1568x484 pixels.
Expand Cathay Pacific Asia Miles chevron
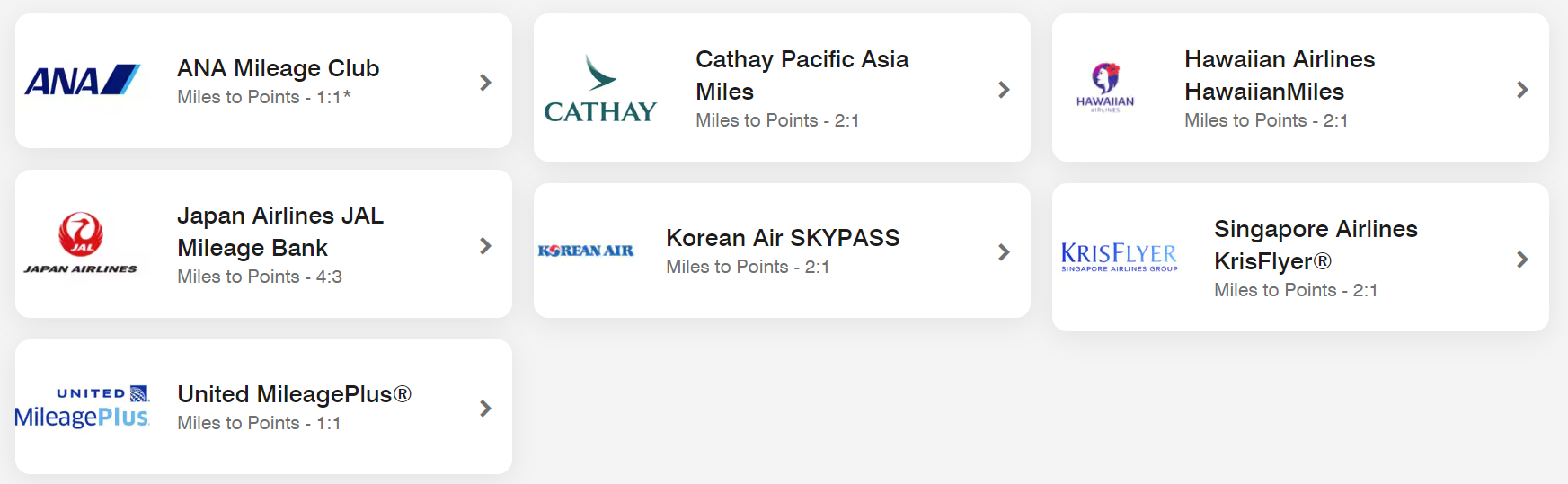(1004, 90)
